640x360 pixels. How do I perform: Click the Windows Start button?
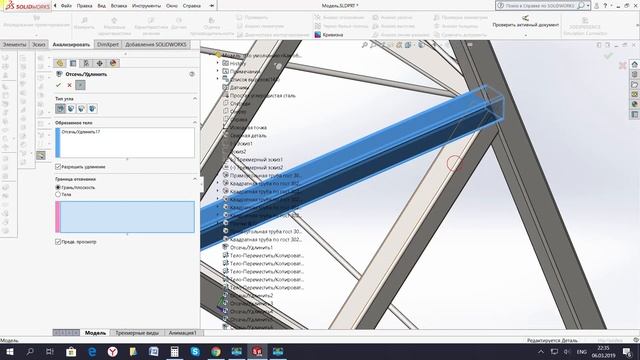click(9, 351)
